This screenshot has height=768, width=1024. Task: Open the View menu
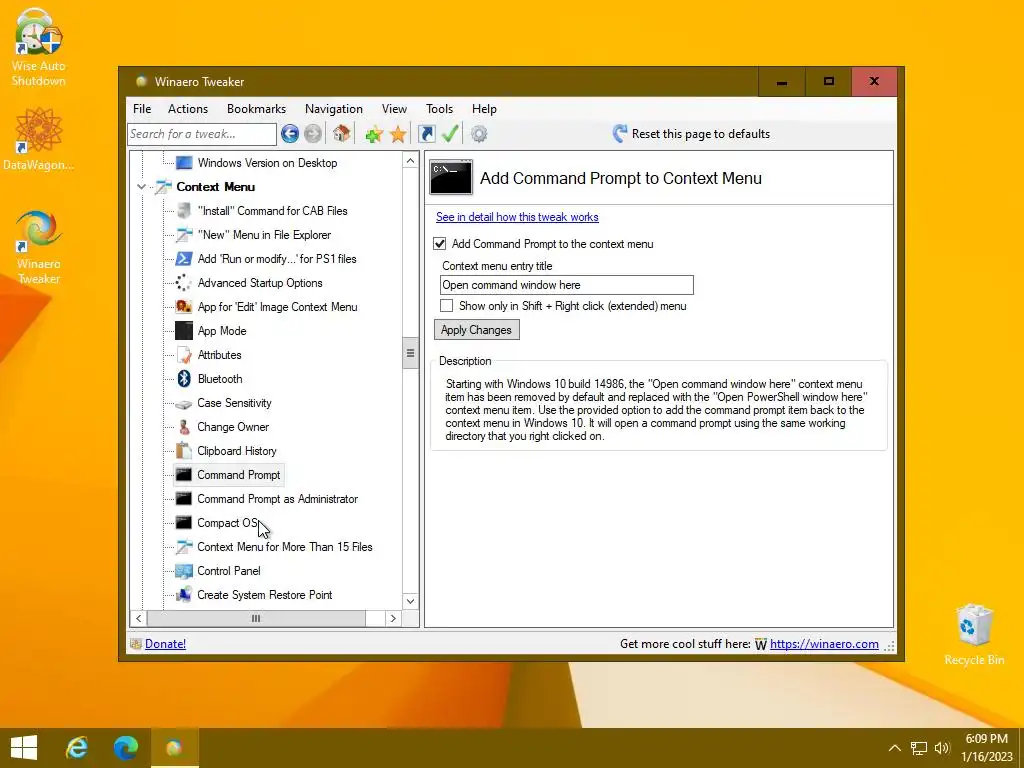394,109
